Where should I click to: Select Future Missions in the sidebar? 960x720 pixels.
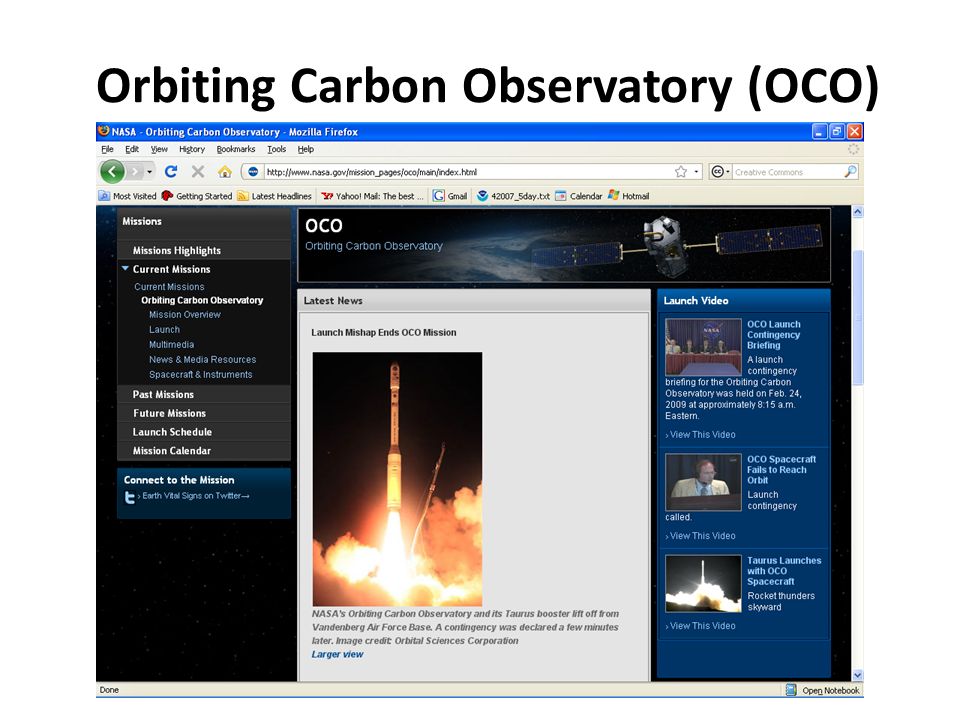[x=169, y=413]
